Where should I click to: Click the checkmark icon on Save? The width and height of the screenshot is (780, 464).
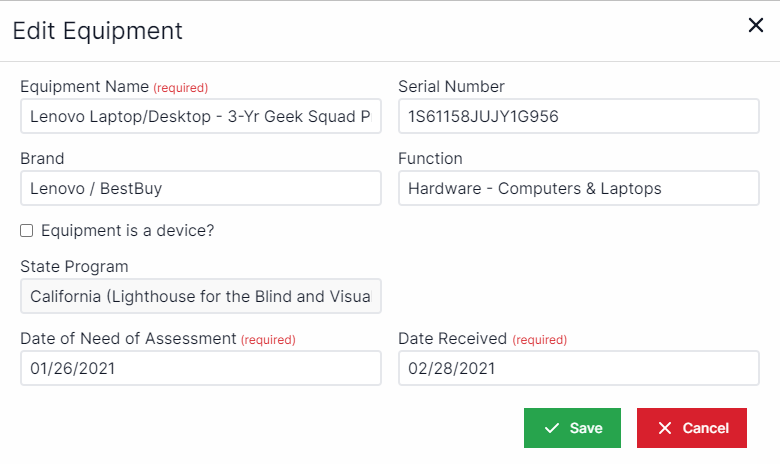[x=552, y=428]
